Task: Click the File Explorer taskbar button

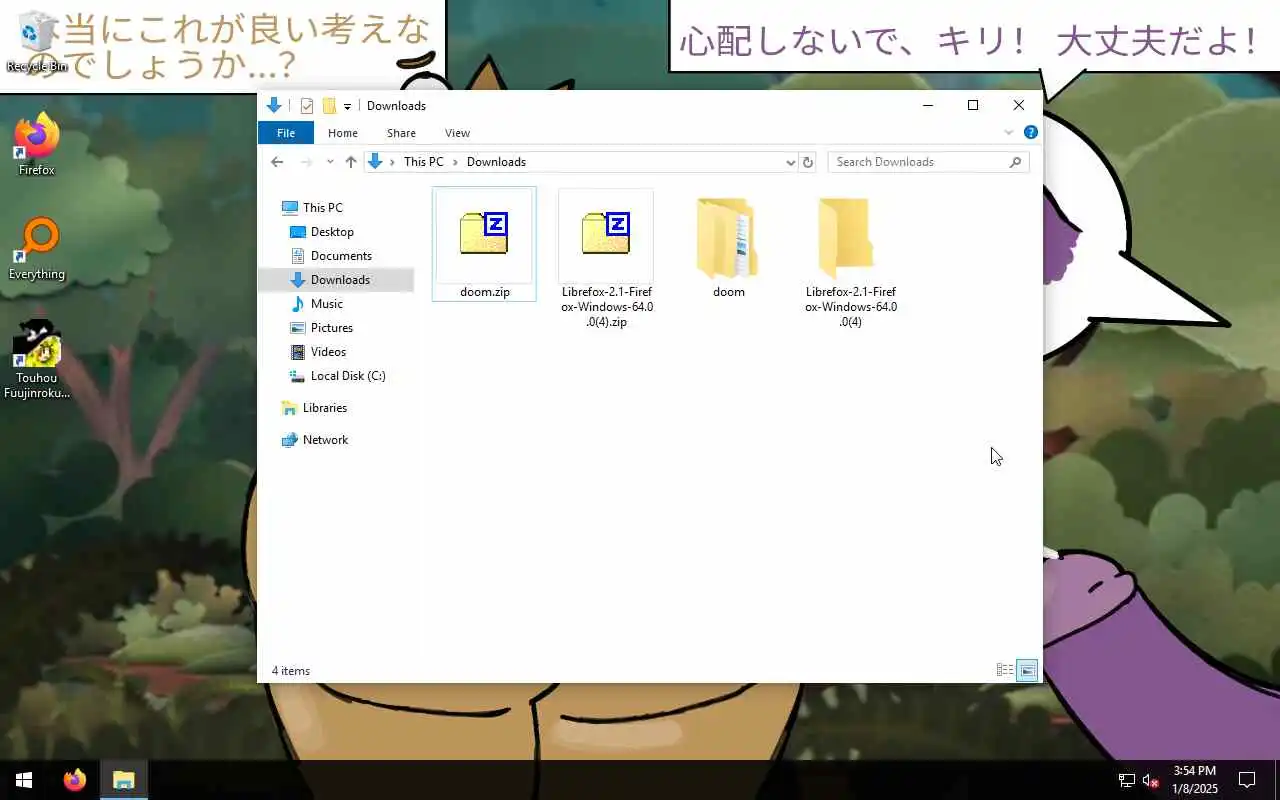Action: click(x=124, y=780)
